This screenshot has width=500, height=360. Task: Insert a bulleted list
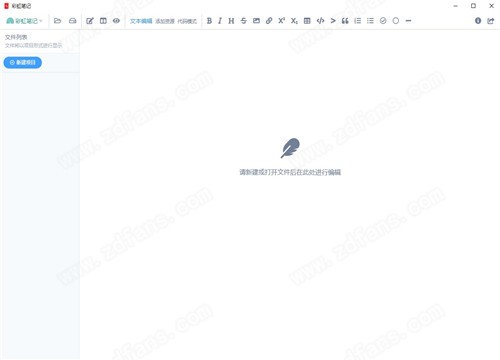click(x=370, y=21)
